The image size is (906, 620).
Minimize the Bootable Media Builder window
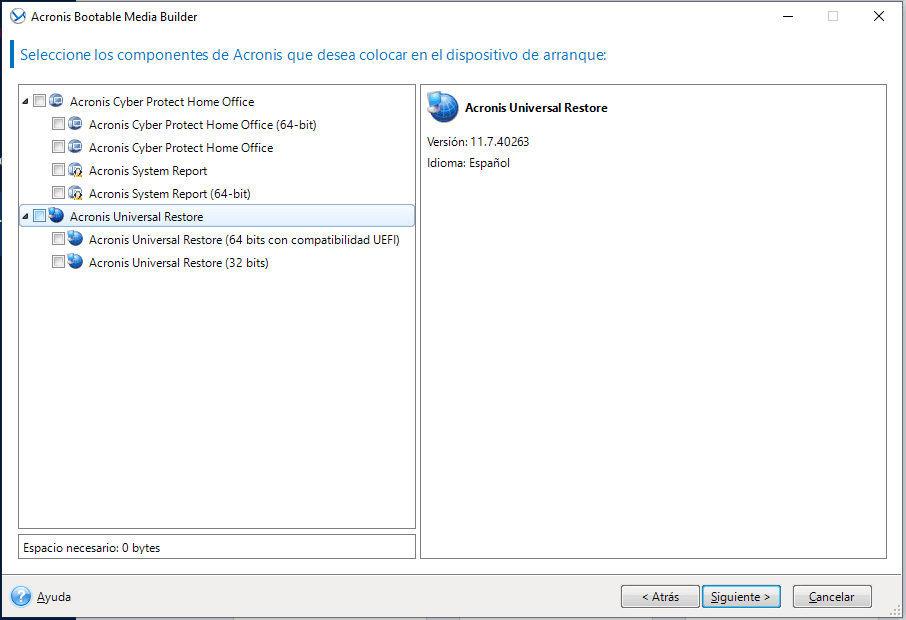point(788,16)
